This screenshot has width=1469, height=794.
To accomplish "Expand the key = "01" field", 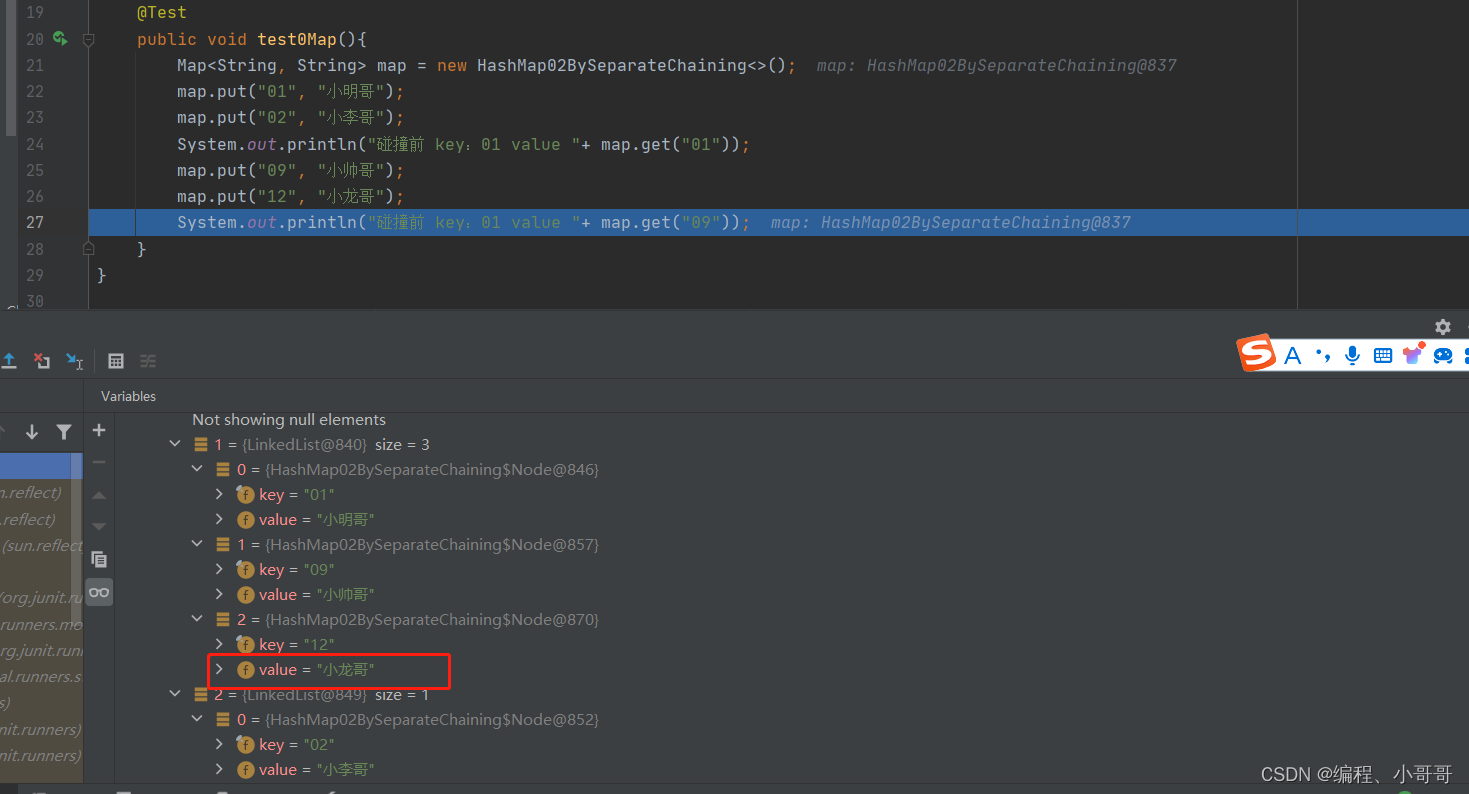I will [x=220, y=494].
